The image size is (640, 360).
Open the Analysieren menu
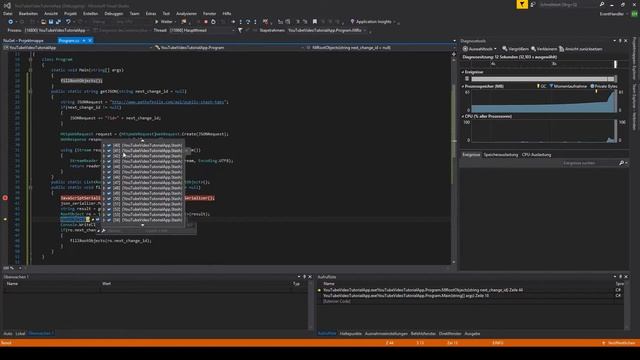[x=186, y=13]
